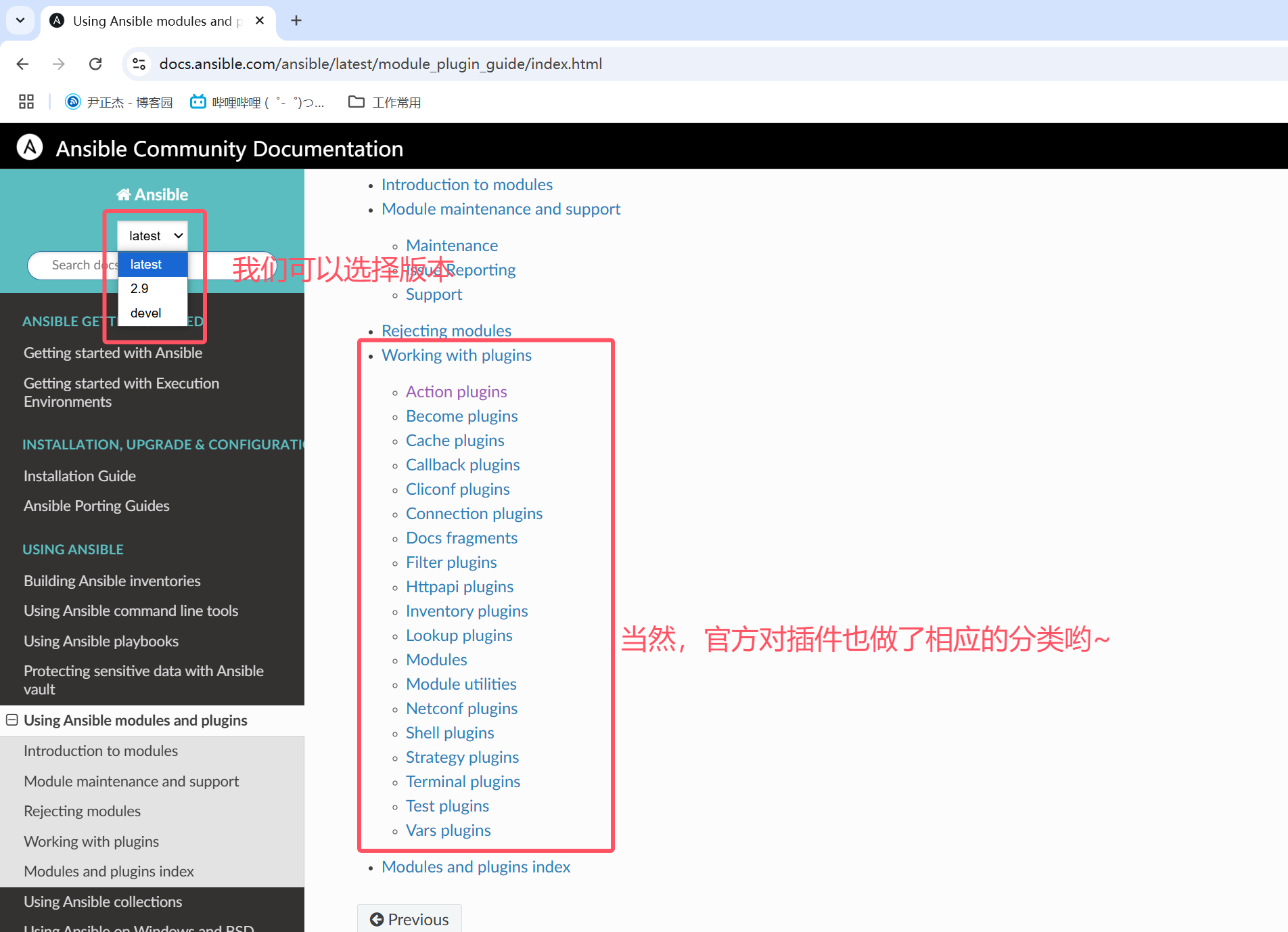Open Module maintenance and support content link
This screenshot has height=932, width=1288.
pyautogui.click(x=501, y=209)
